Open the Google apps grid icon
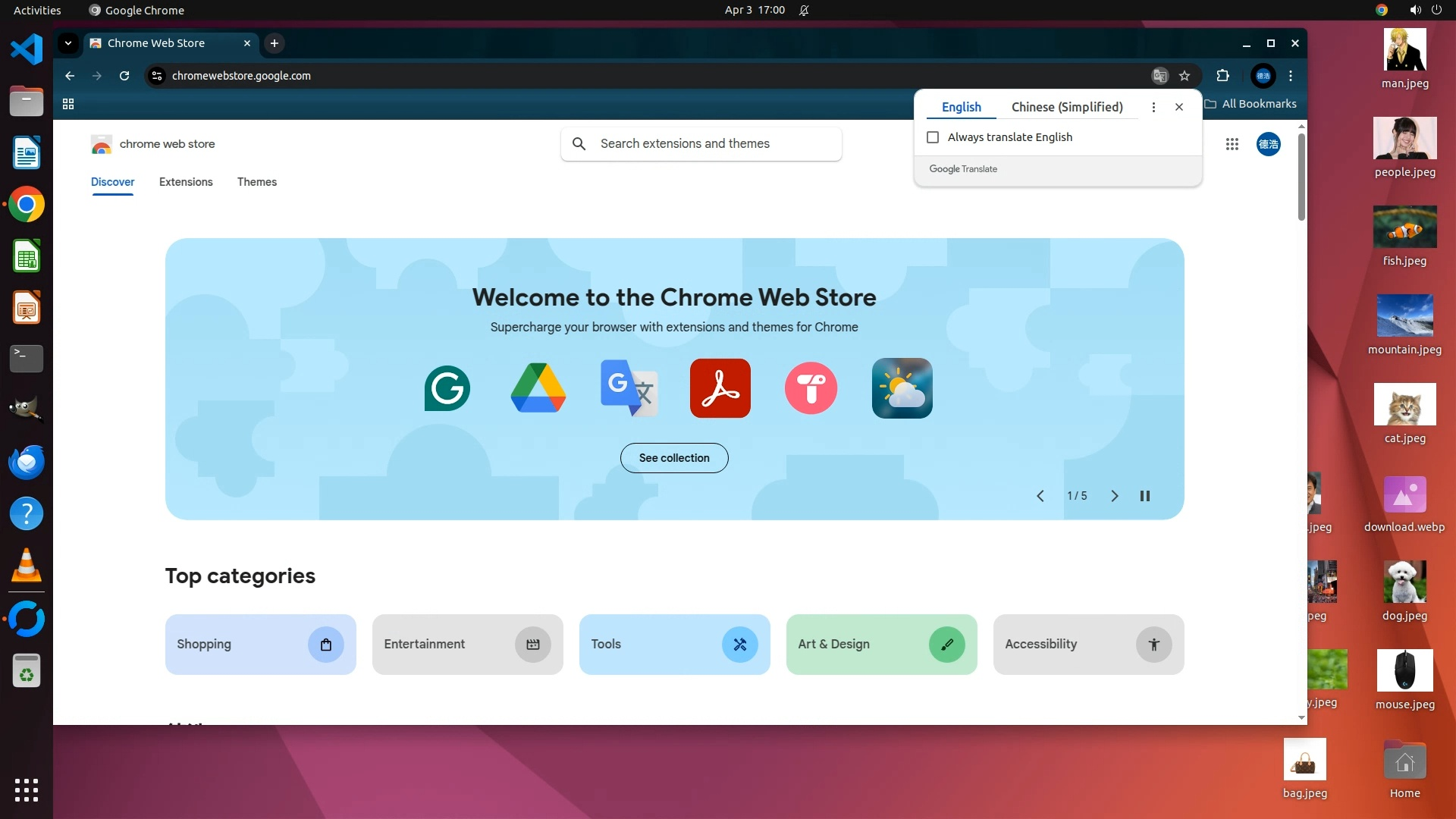Screen dimensions: 1456x819 click(1232, 144)
